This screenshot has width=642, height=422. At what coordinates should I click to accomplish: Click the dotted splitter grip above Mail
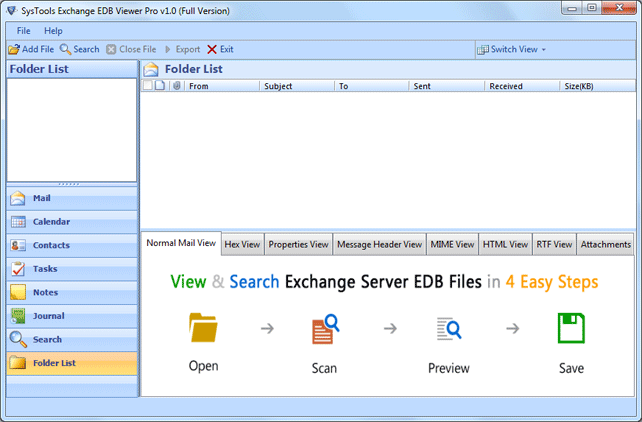point(69,184)
